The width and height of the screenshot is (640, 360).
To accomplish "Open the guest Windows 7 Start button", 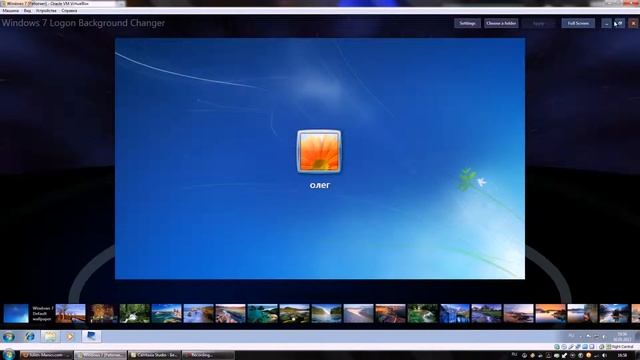I will [x=9, y=337].
